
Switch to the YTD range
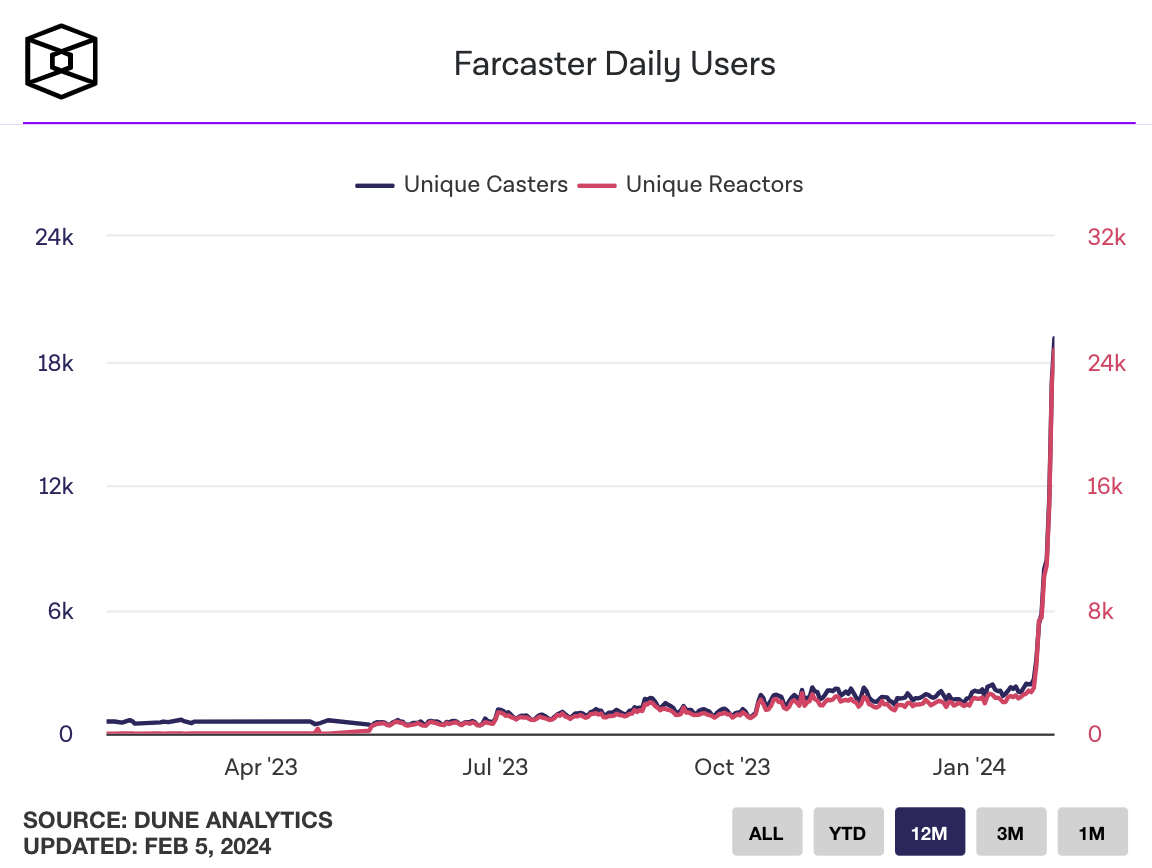click(848, 832)
